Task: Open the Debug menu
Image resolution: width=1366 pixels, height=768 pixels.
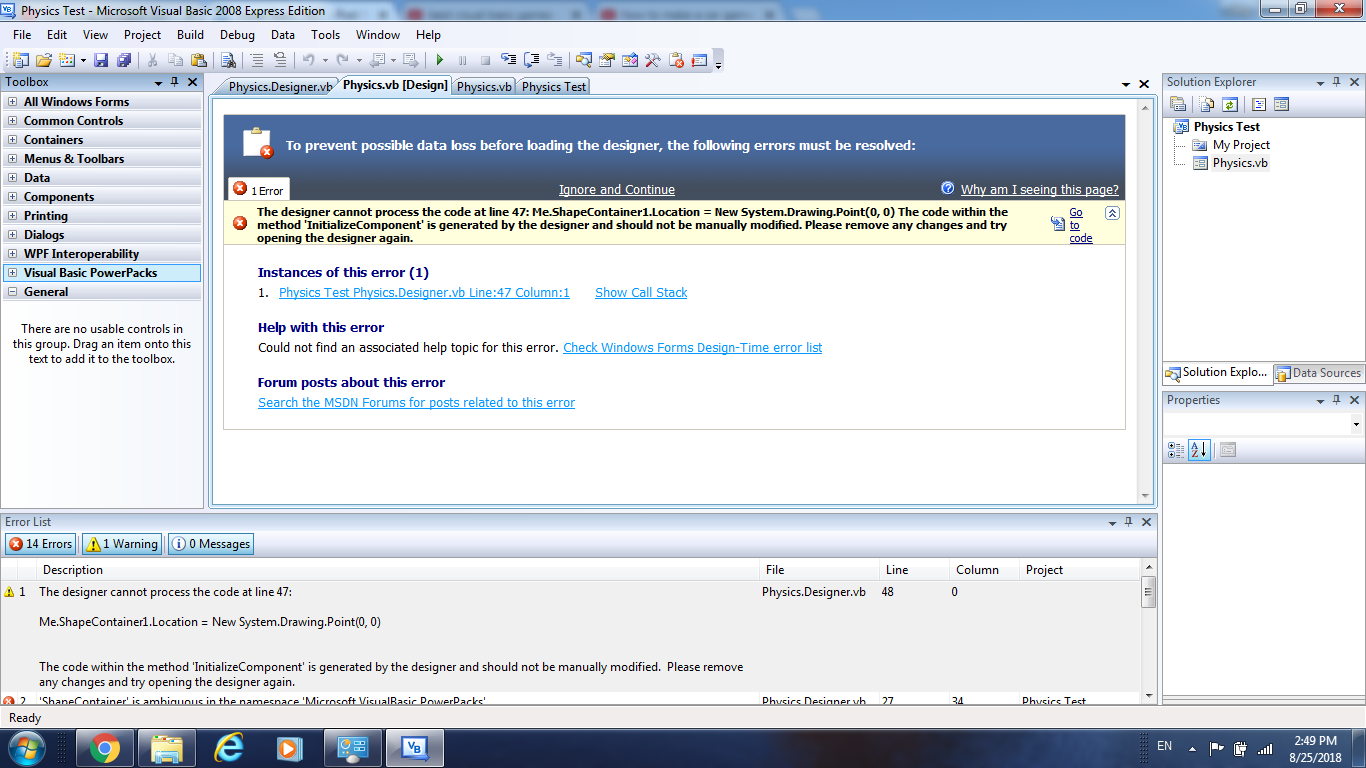Action: [237, 34]
